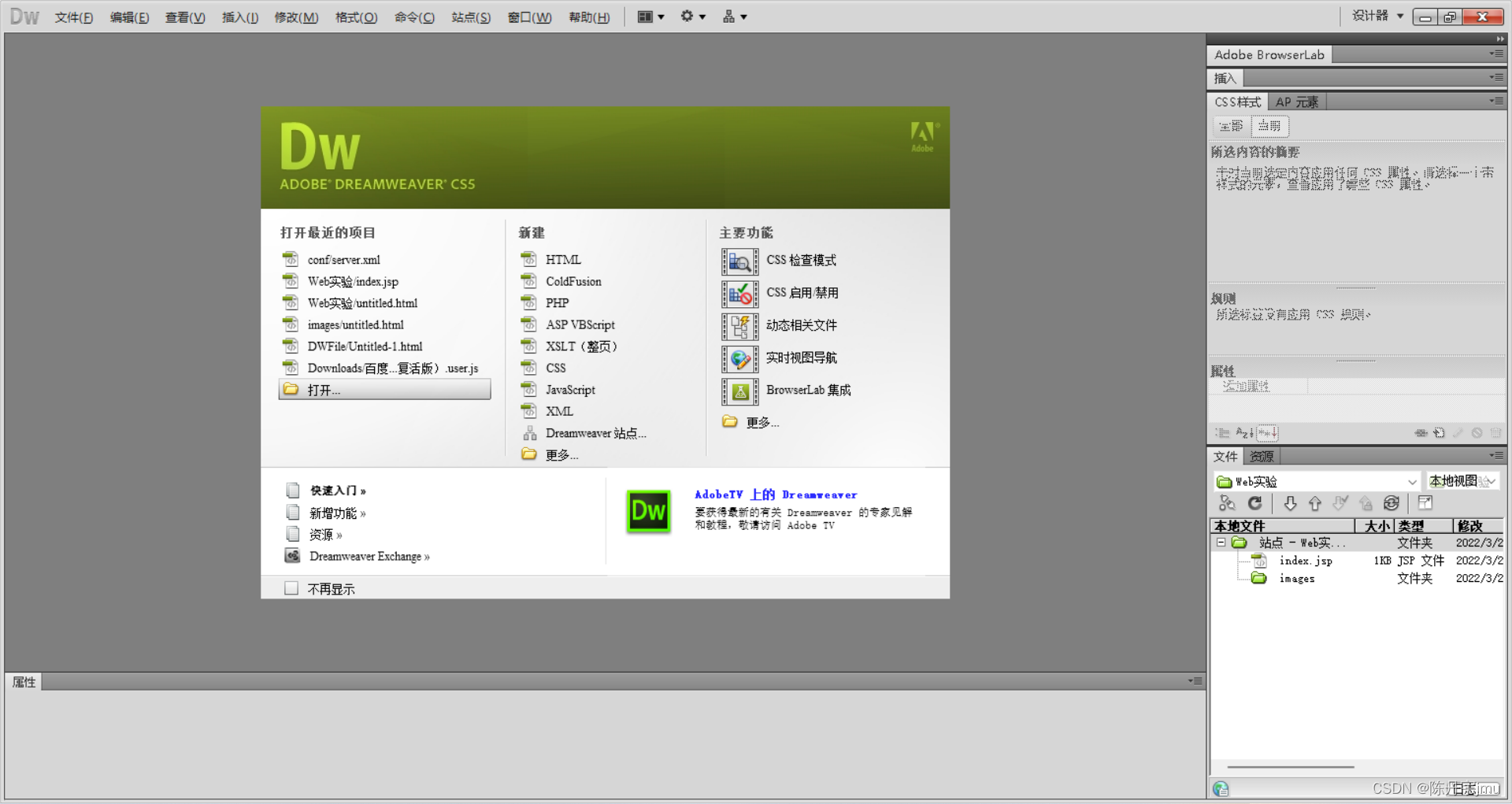Open the 窗口(W) menu
This screenshot has height=804, width=1512.
(x=529, y=17)
